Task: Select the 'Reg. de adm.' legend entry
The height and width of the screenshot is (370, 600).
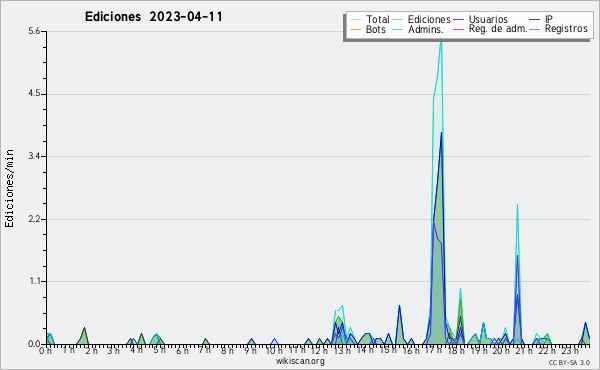Action: point(498,29)
